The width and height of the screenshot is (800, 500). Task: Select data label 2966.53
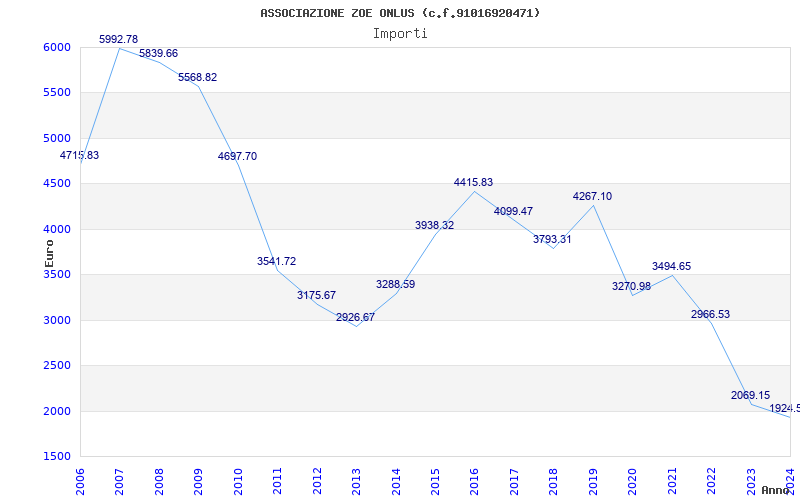(711, 314)
